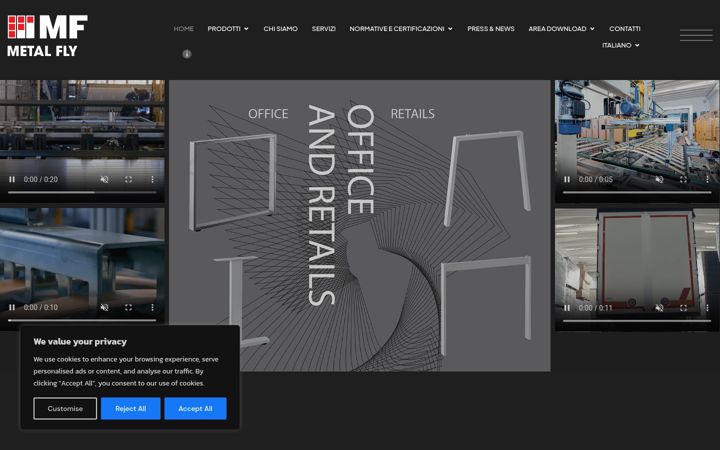
Task: Open more options on 0:11 video
Action: (x=707, y=308)
